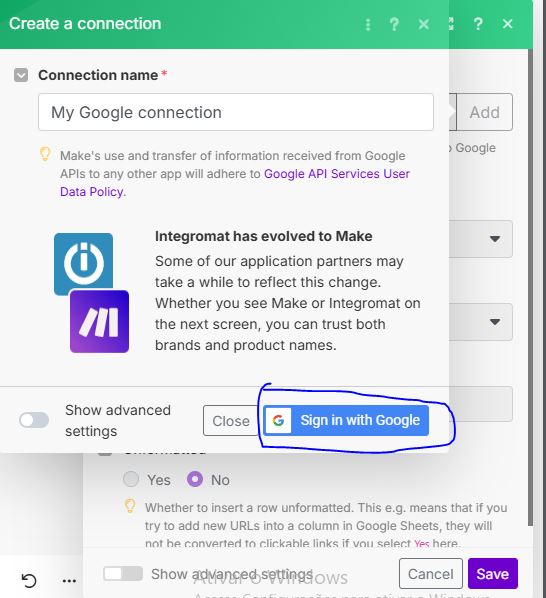Screen dimensions: 546x598
Task: Click the help question mark in connection dialog
Action: point(394,24)
